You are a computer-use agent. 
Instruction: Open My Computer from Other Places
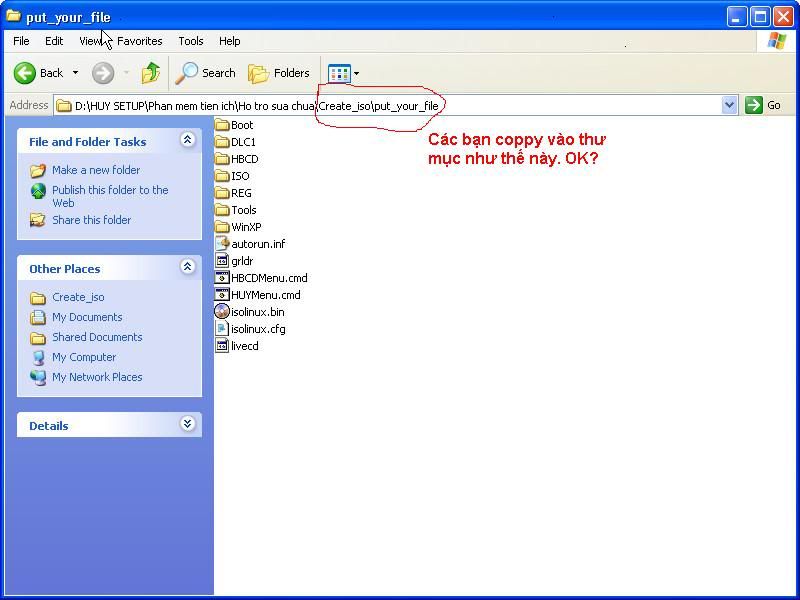click(x=84, y=357)
